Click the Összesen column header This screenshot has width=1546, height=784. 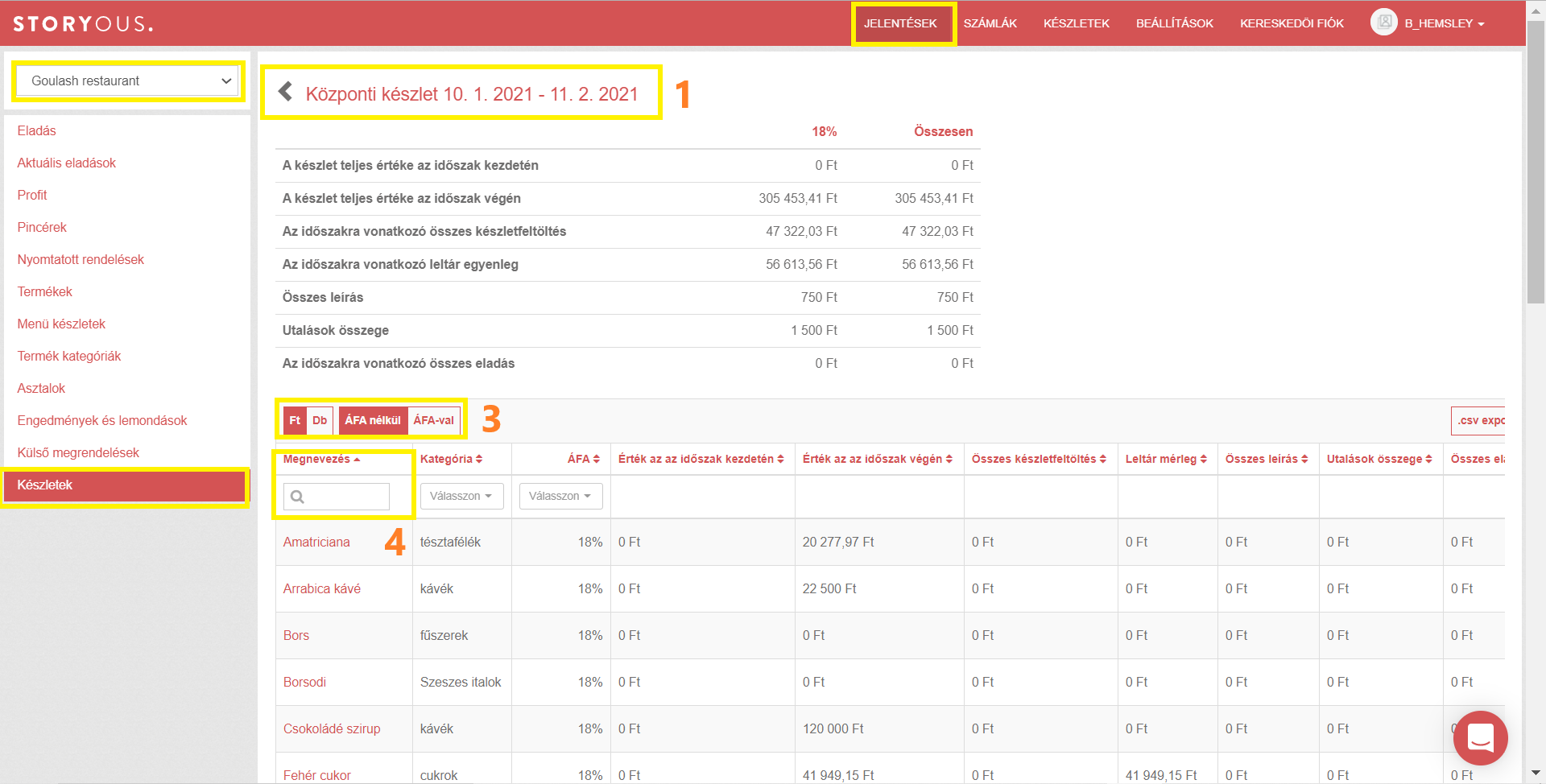click(943, 131)
